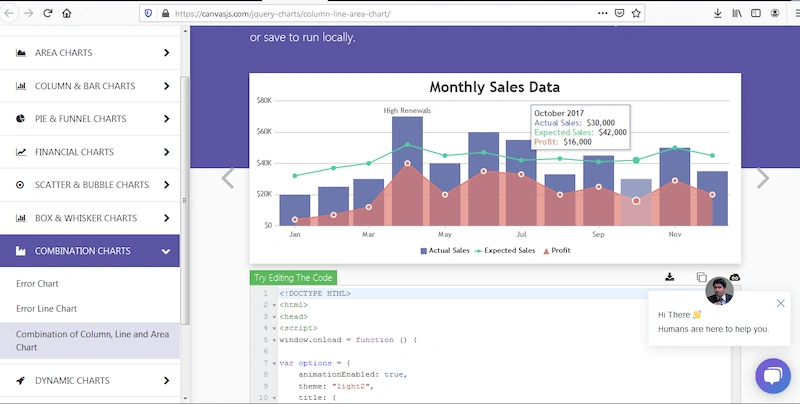Screen dimensions: 800x404
Task: Expand the Area Charts section
Action: click(x=90, y=53)
